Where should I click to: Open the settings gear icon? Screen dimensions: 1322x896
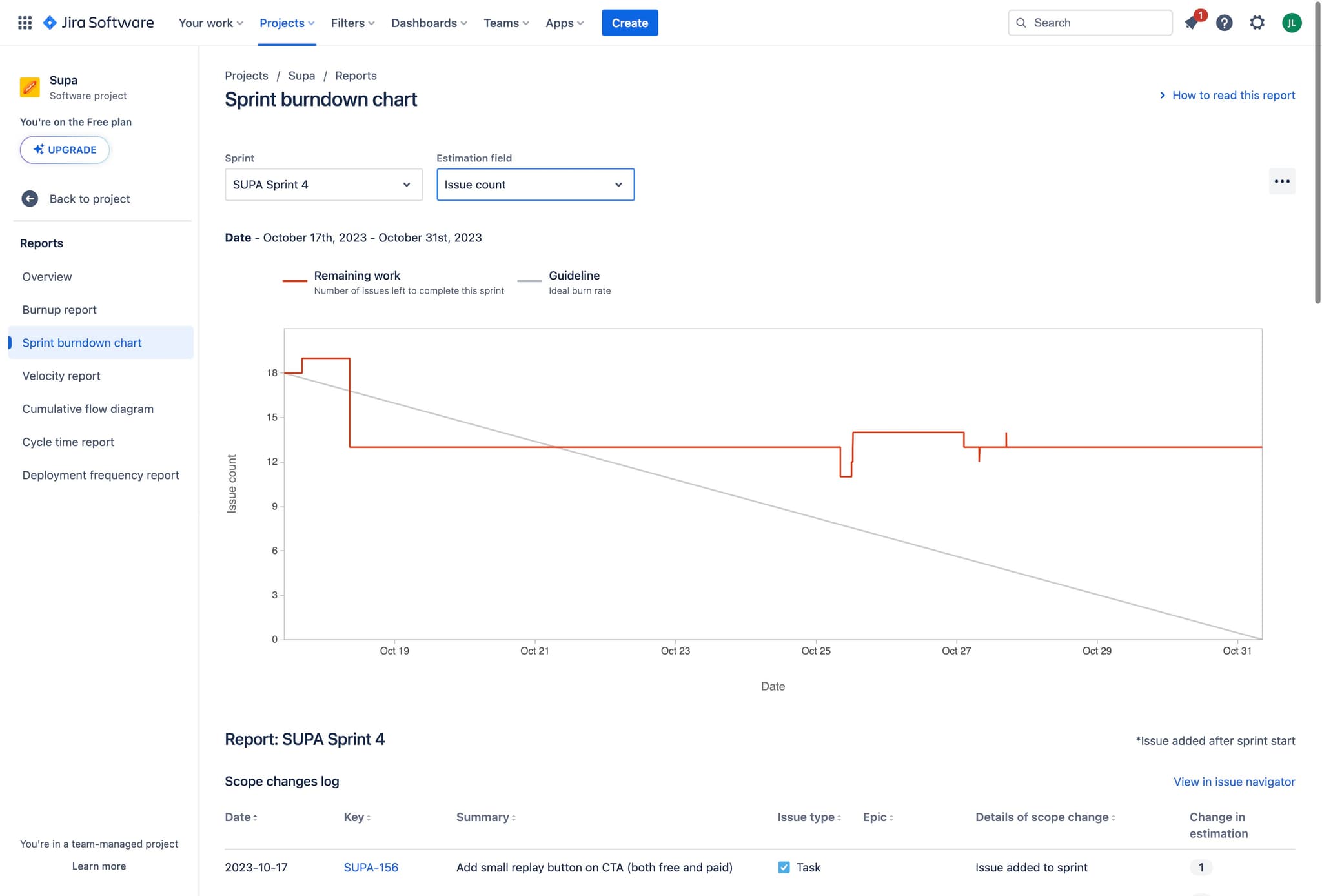[x=1257, y=23]
